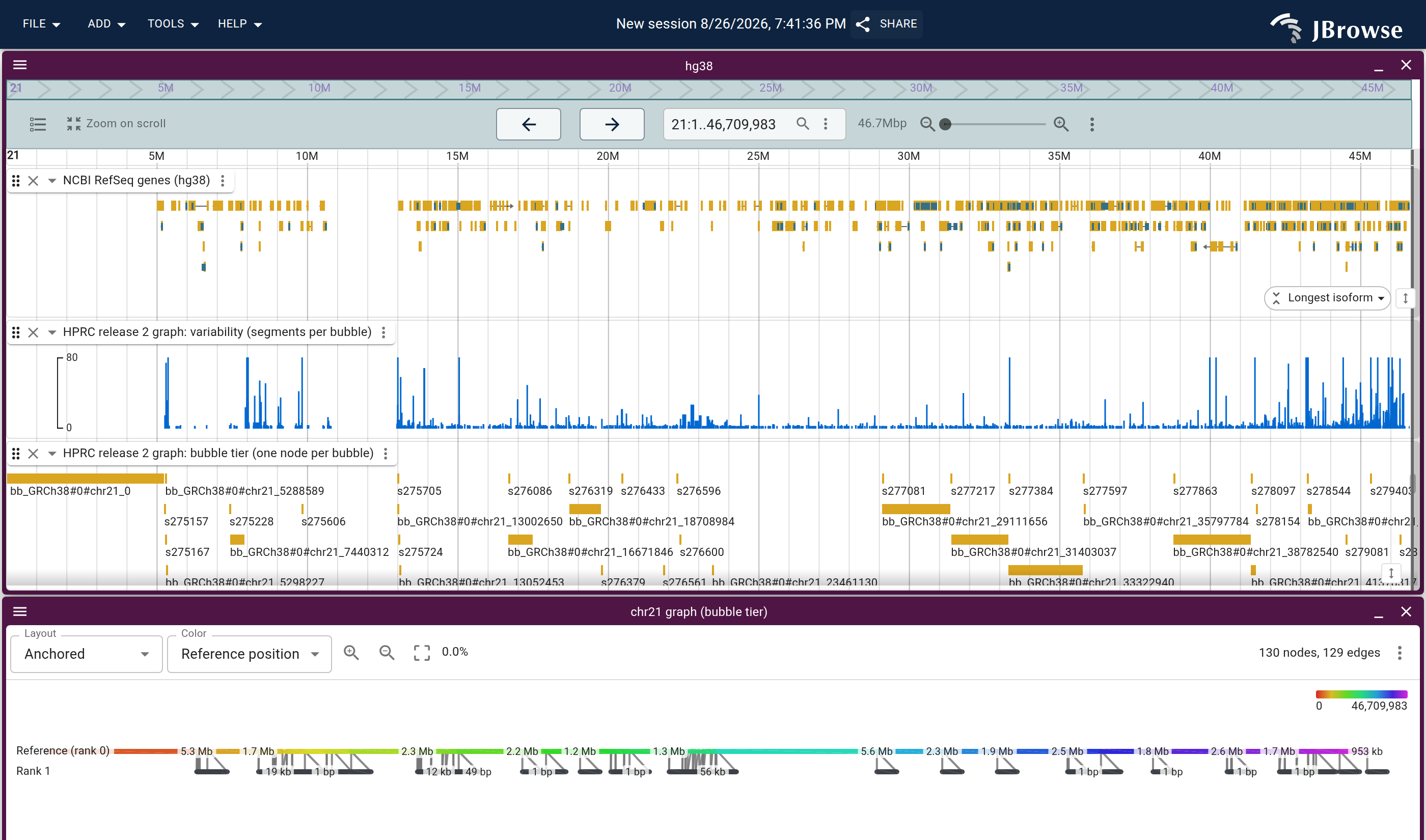This screenshot has height=840, width=1426.
Task: Click the Reference (rank 0) label
Action: tap(63, 750)
